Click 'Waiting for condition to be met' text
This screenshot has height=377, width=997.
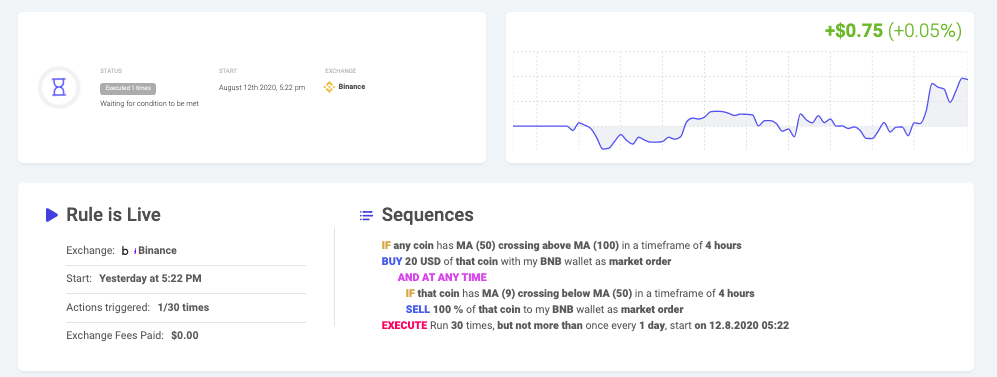point(149,103)
